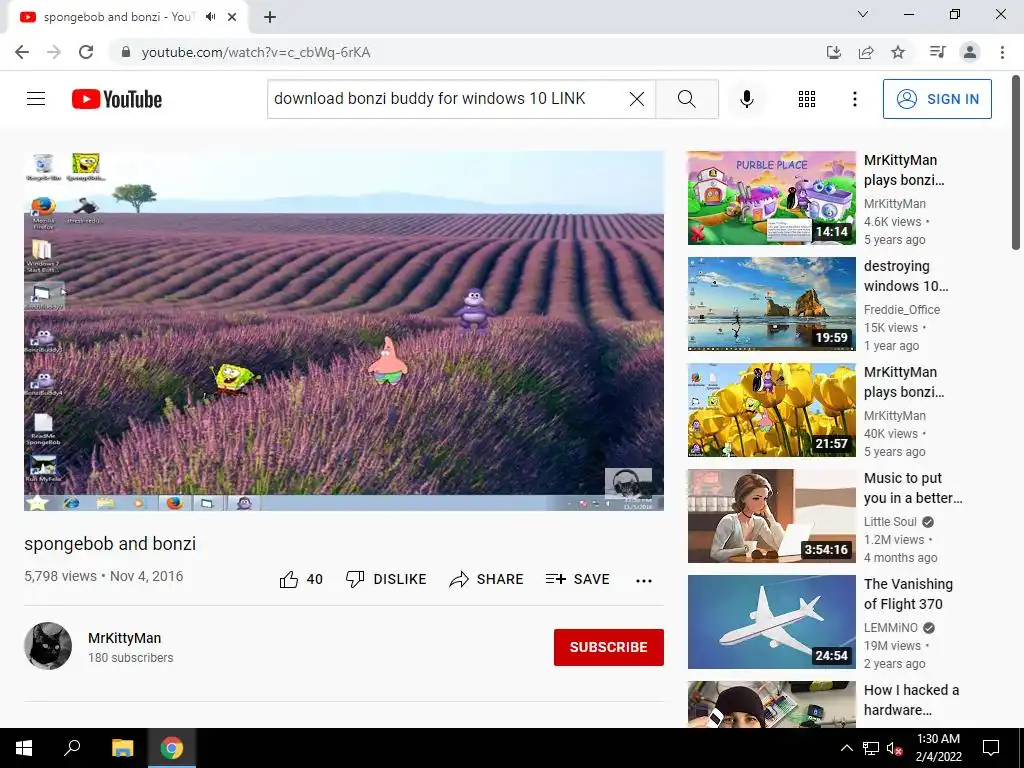Show hidden tray icons chevron

pos(846,748)
